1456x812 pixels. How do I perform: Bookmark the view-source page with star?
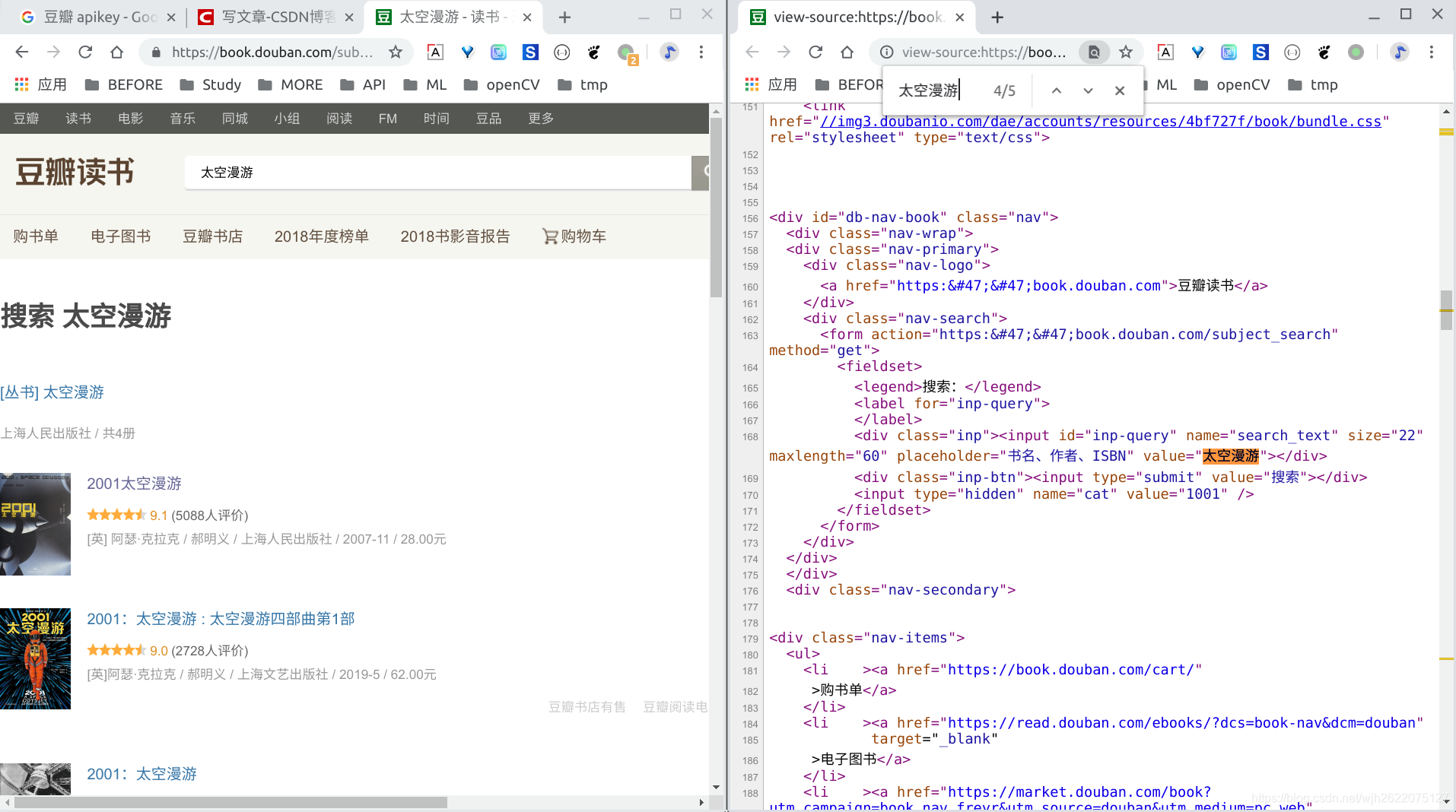1126,52
